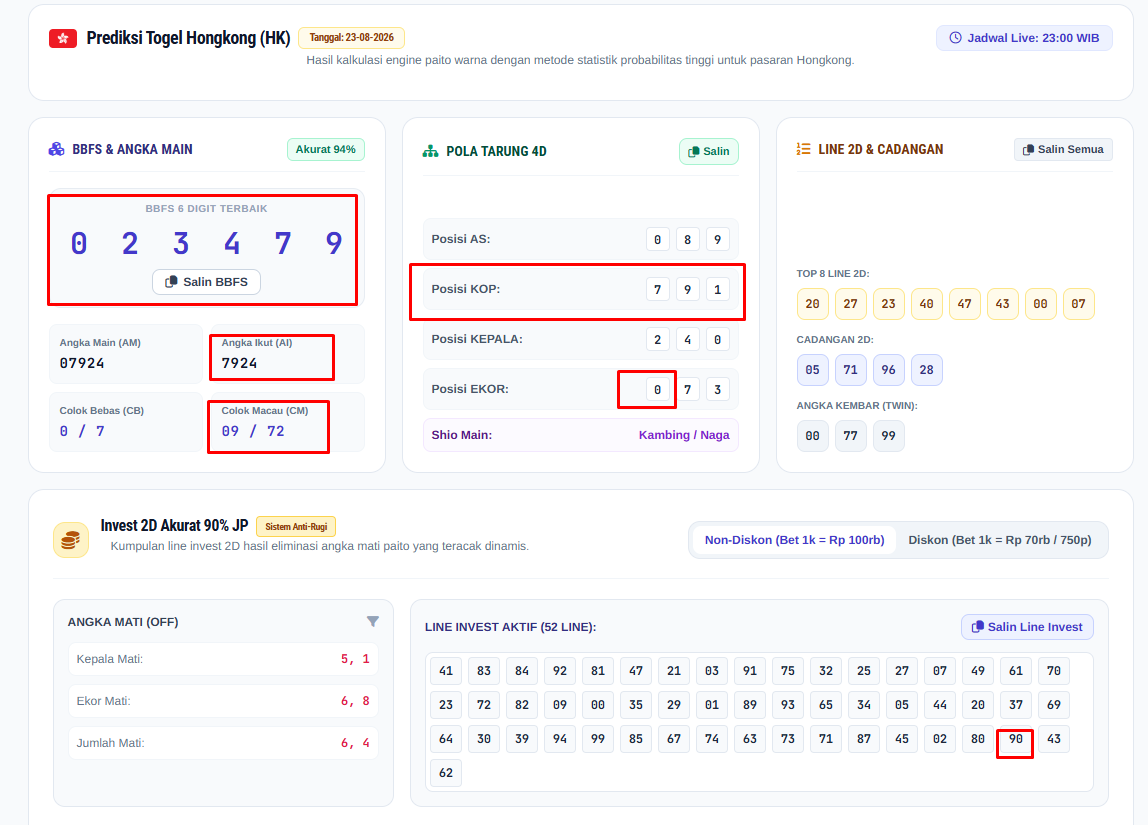Click Colok Bebas (CB) value 0 / 7
1148x825 pixels.
coord(82,431)
